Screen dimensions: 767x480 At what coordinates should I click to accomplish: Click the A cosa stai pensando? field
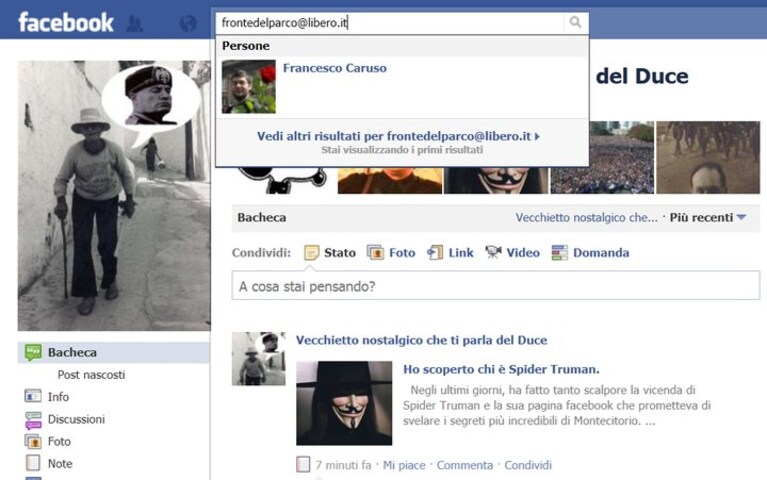(496, 286)
